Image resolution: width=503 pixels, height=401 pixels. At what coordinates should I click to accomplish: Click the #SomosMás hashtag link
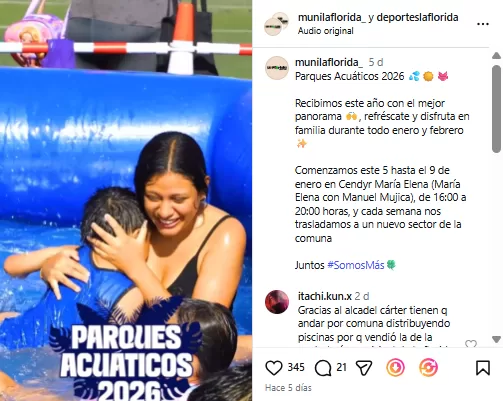point(355,265)
